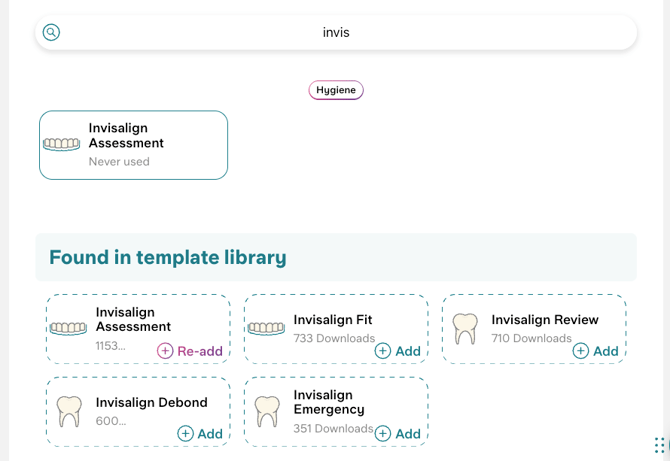Image resolution: width=670 pixels, height=461 pixels.
Task: Click aligner icon on Invisalign Fit card
Action: [266, 328]
